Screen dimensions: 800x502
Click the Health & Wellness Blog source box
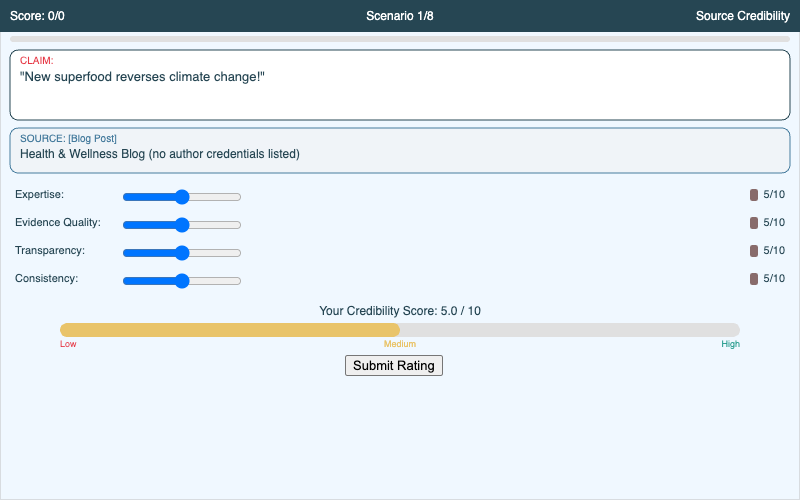coord(400,150)
